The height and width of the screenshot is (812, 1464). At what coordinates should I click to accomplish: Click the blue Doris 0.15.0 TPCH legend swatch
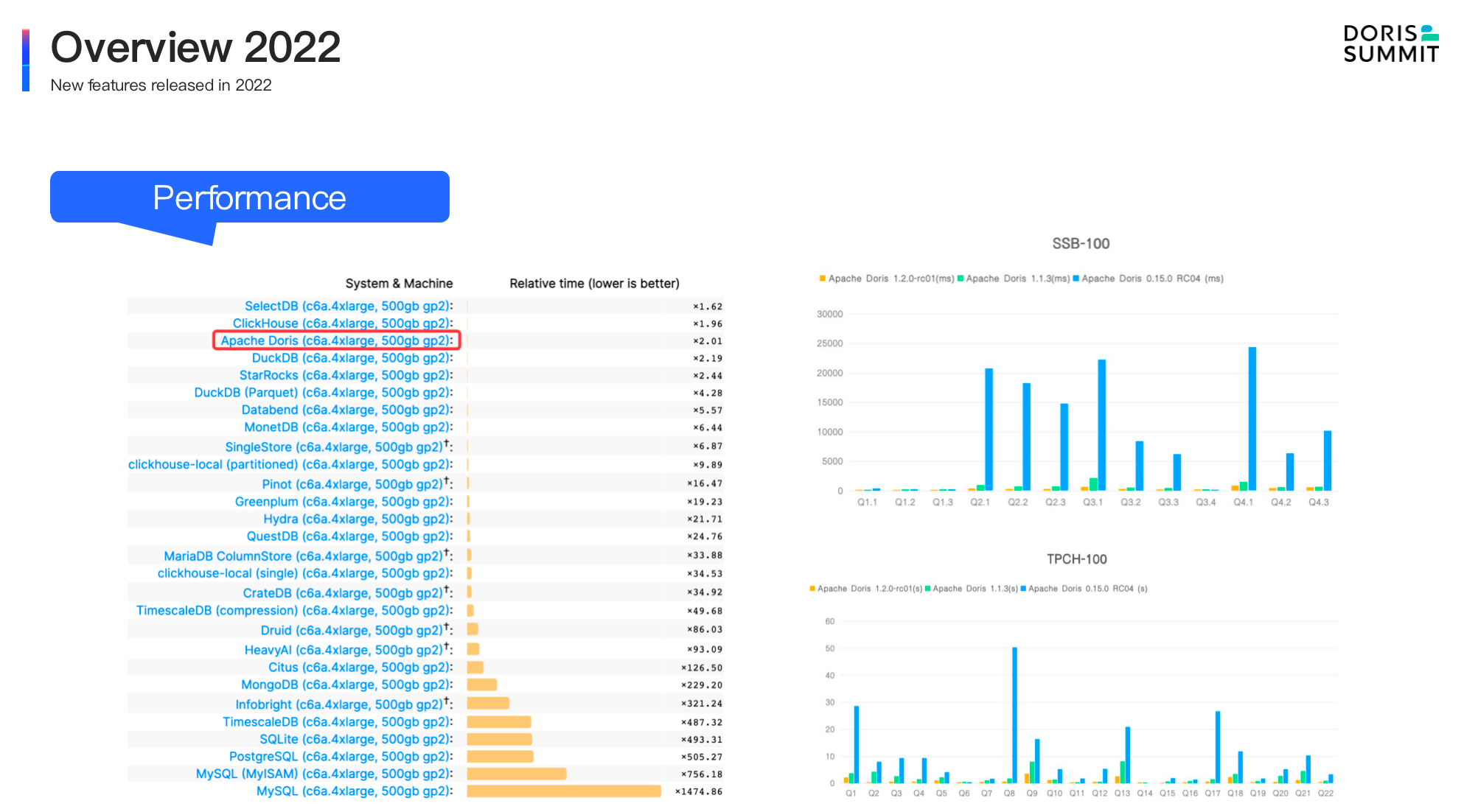click(x=1023, y=589)
